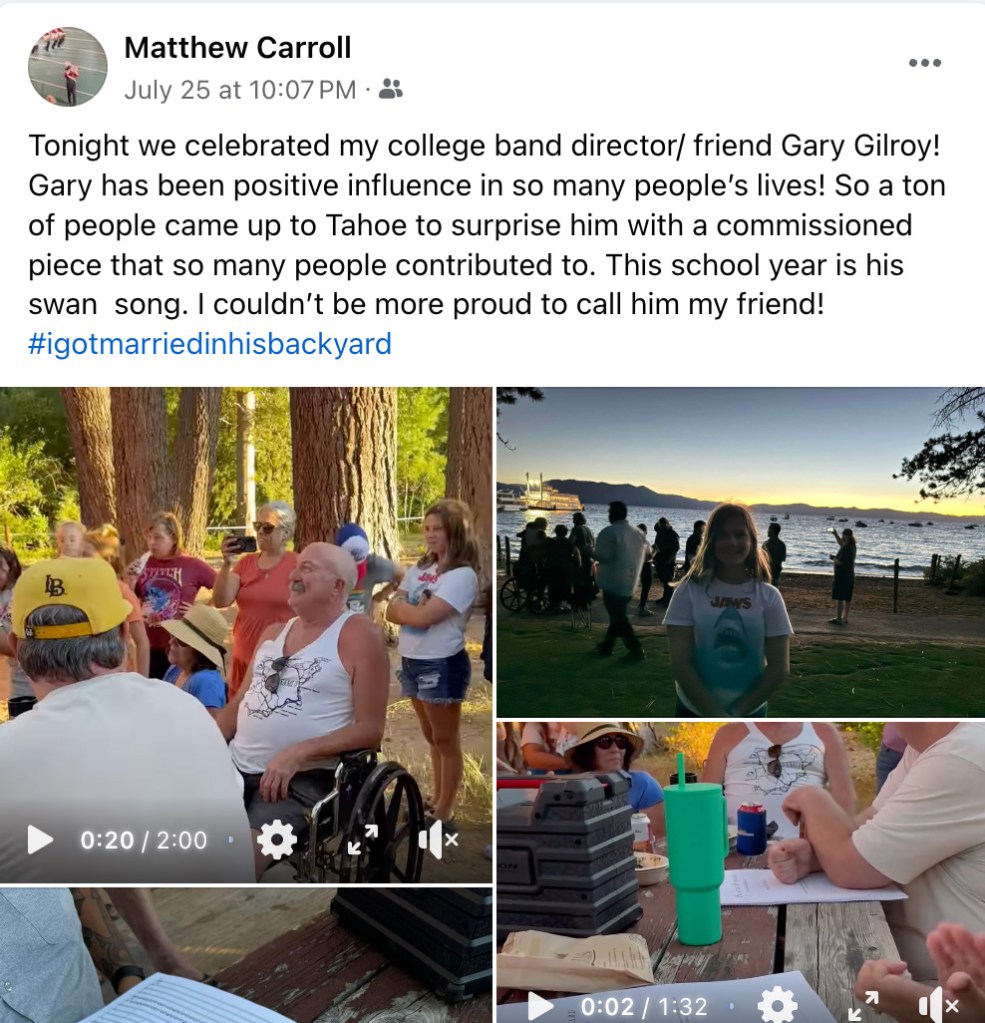Open the #igotmarriedinhisbackyard hashtag
985x1023 pixels.
[209, 344]
